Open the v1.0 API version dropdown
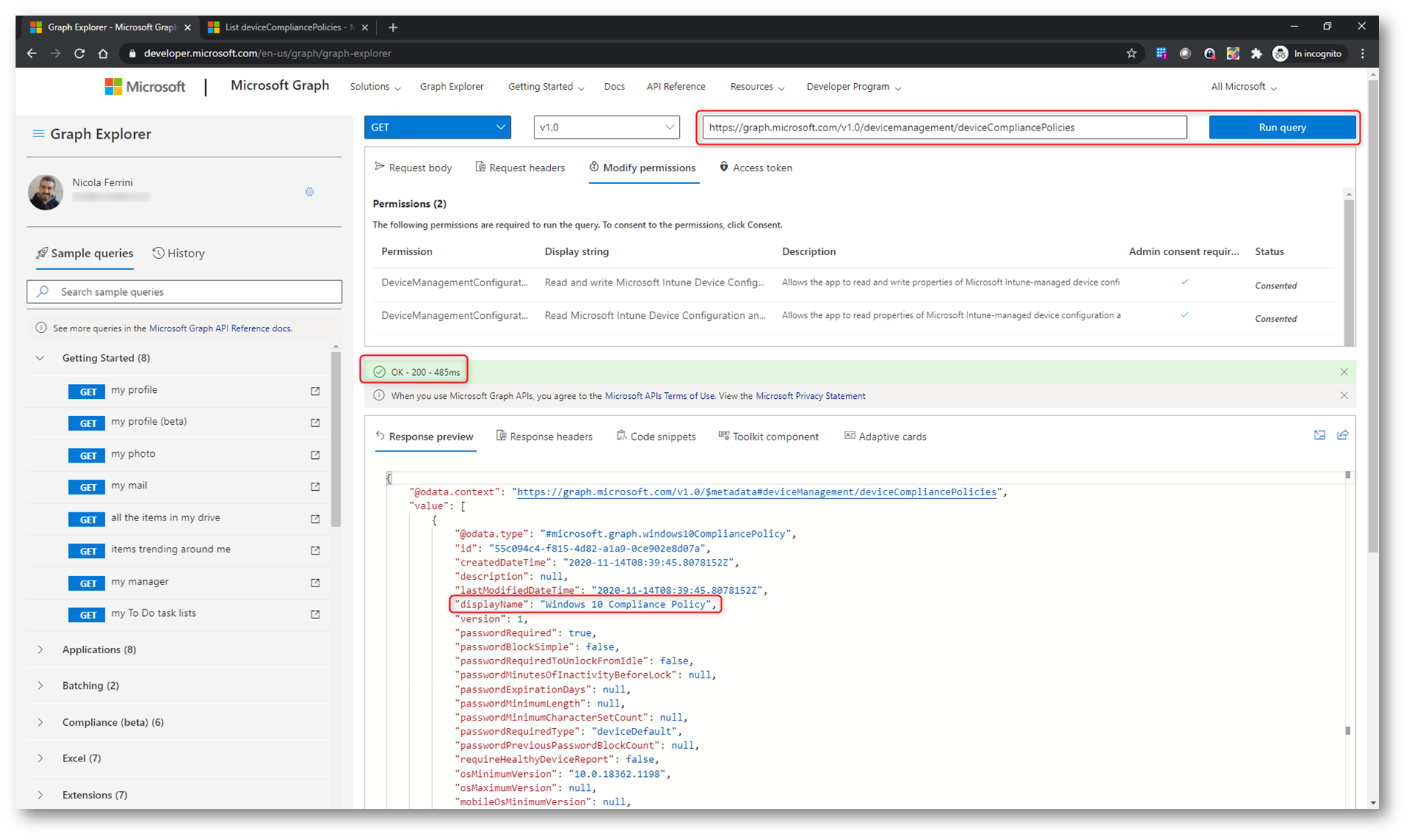 coord(606,128)
